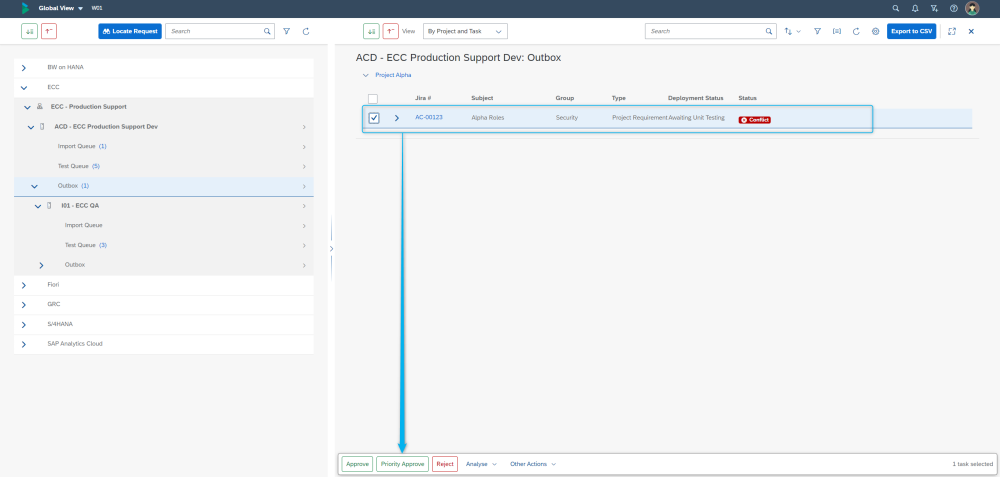Click the Reject button

coord(445,464)
